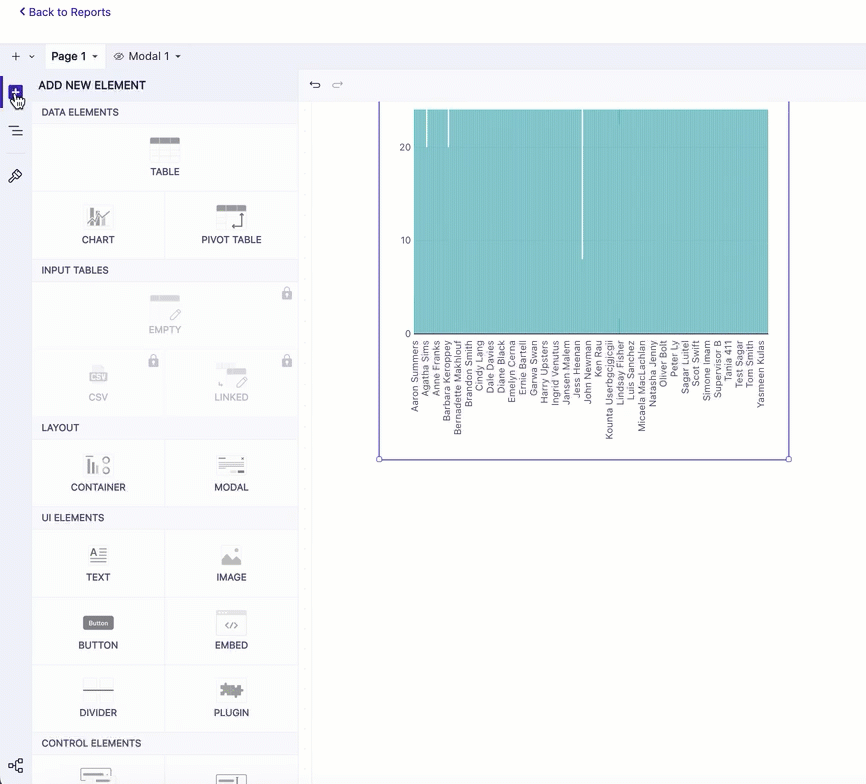
Task: Add a Divider UI element
Action: click(x=98, y=698)
